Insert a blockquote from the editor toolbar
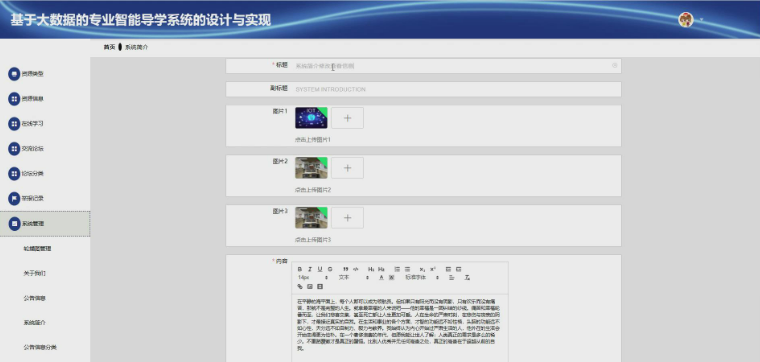The width and height of the screenshot is (760, 362). click(346, 269)
